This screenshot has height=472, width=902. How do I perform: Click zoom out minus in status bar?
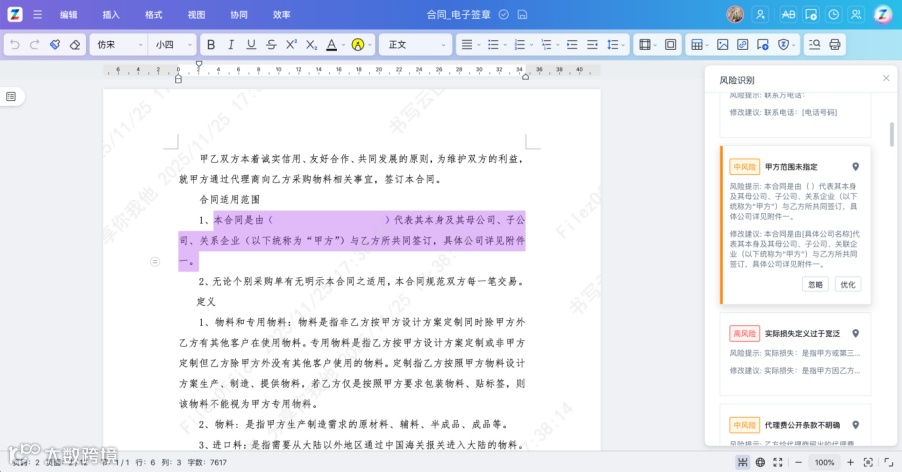798,462
